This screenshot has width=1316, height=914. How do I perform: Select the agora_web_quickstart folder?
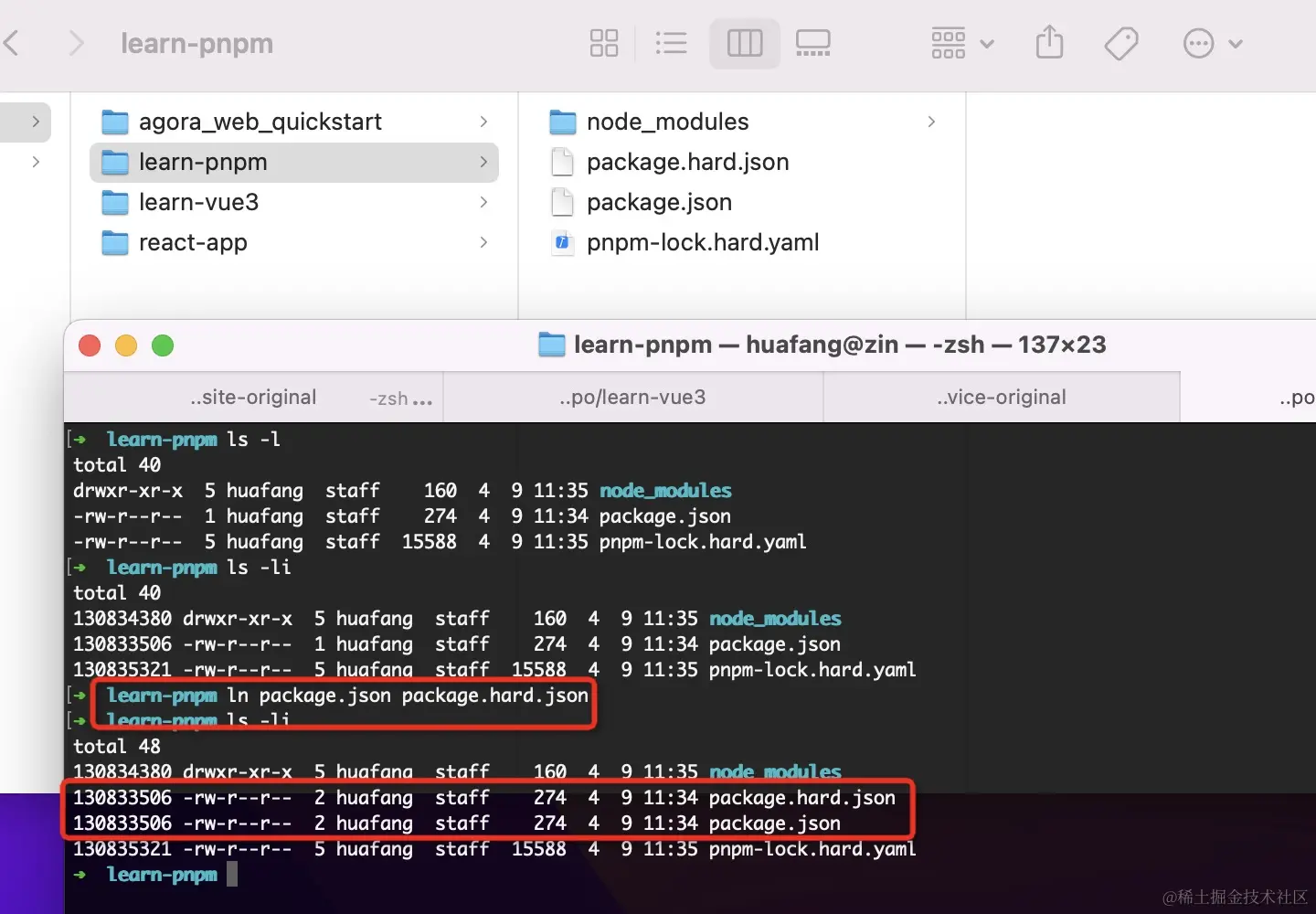[x=294, y=122]
